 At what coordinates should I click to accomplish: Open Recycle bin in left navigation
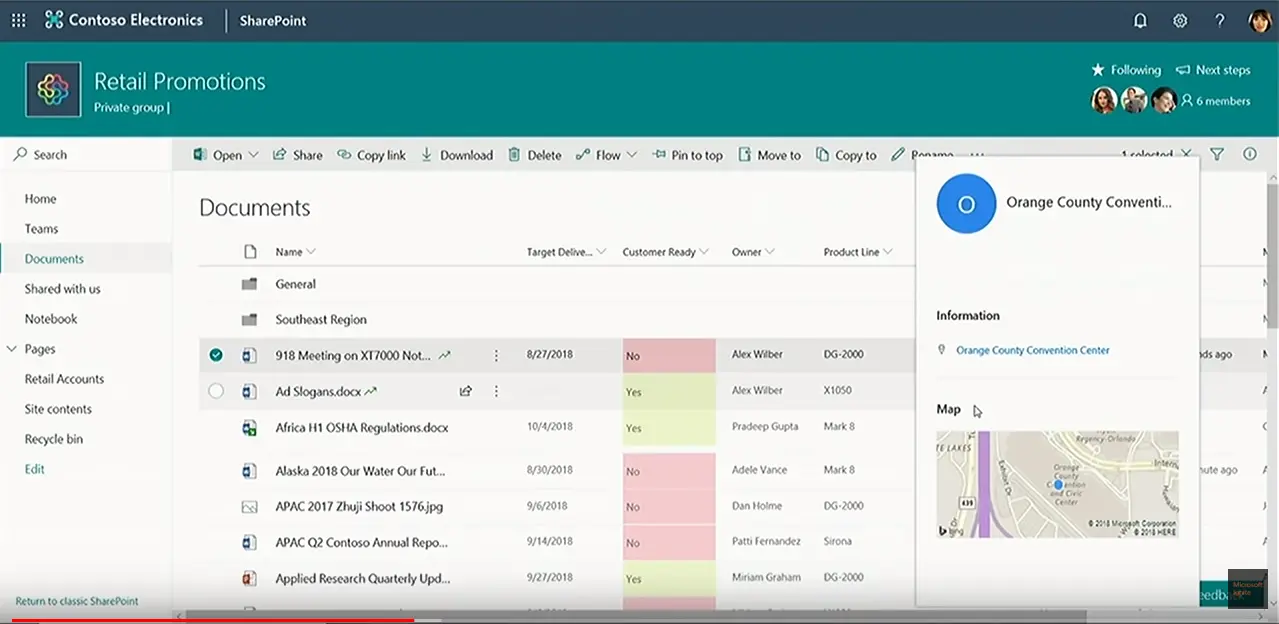[54, 439]
